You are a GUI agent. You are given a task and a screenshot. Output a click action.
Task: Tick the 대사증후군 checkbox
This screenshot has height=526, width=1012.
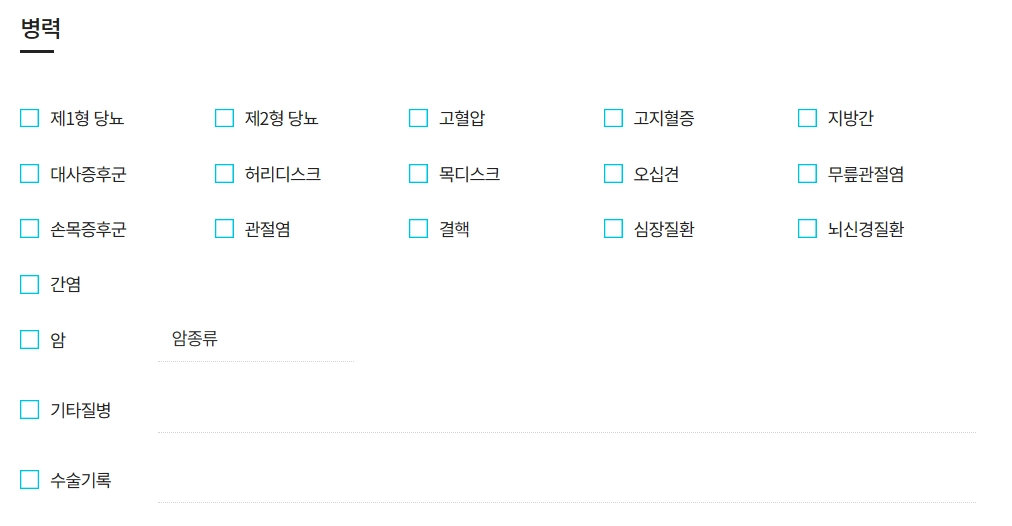click(x=30, y=174)
